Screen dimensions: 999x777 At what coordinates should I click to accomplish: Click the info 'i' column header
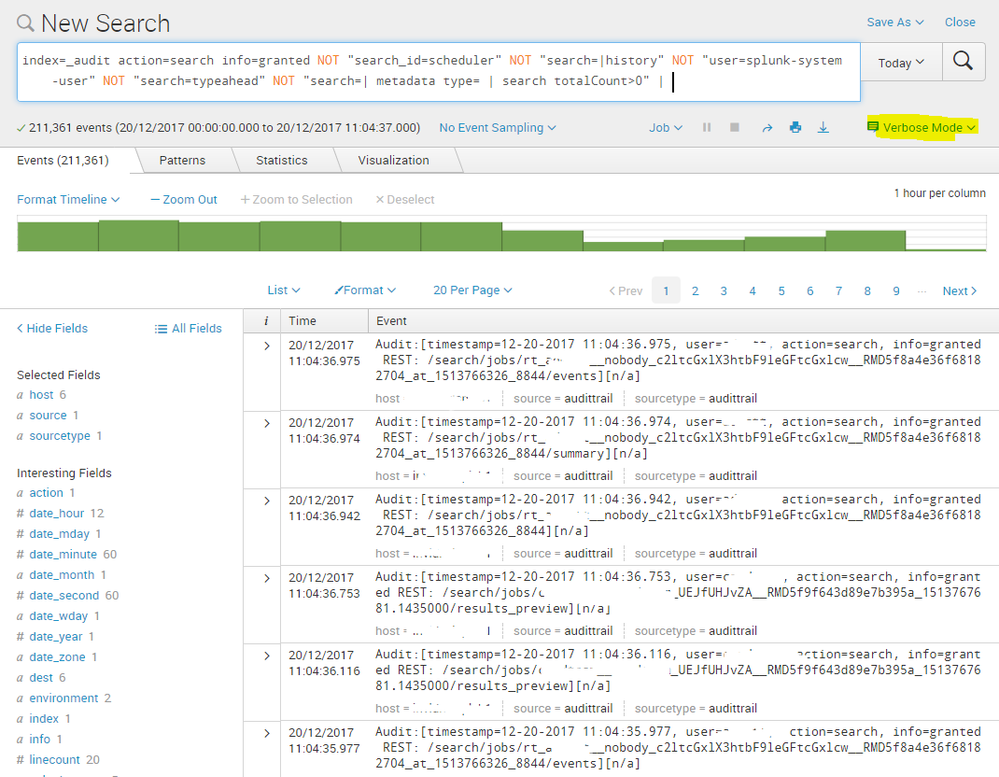click(x=266, y=321)
